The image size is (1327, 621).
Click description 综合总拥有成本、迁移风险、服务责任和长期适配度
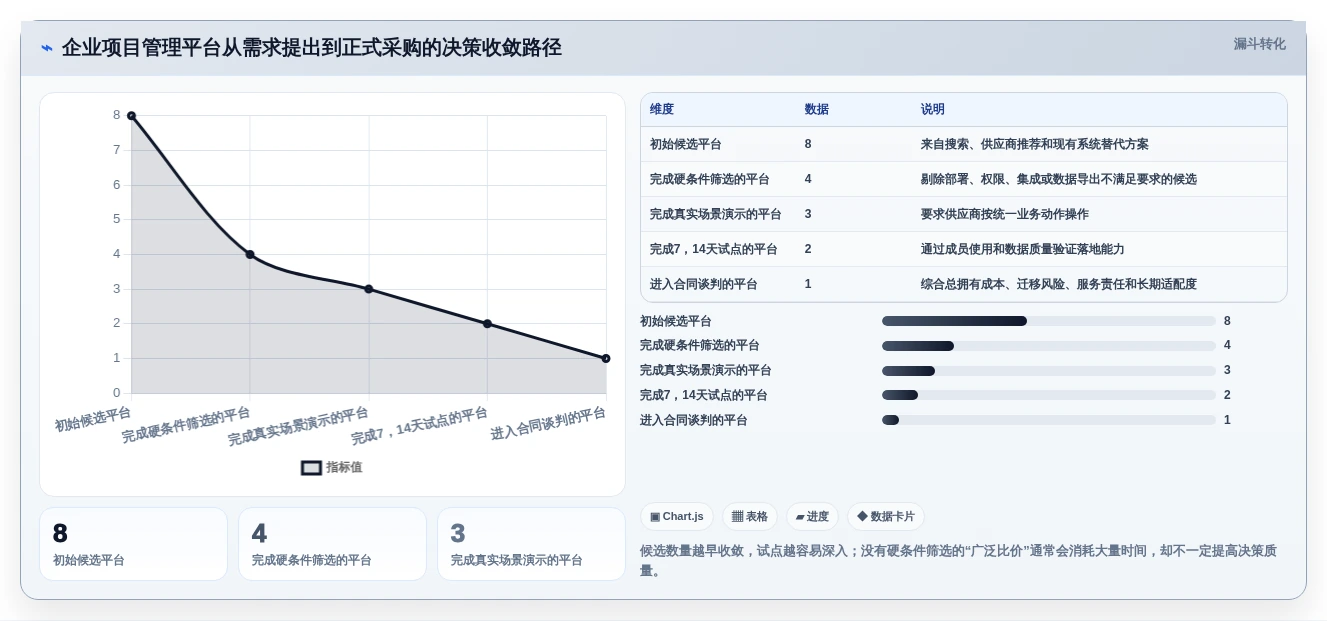[x=1059, y=284]
